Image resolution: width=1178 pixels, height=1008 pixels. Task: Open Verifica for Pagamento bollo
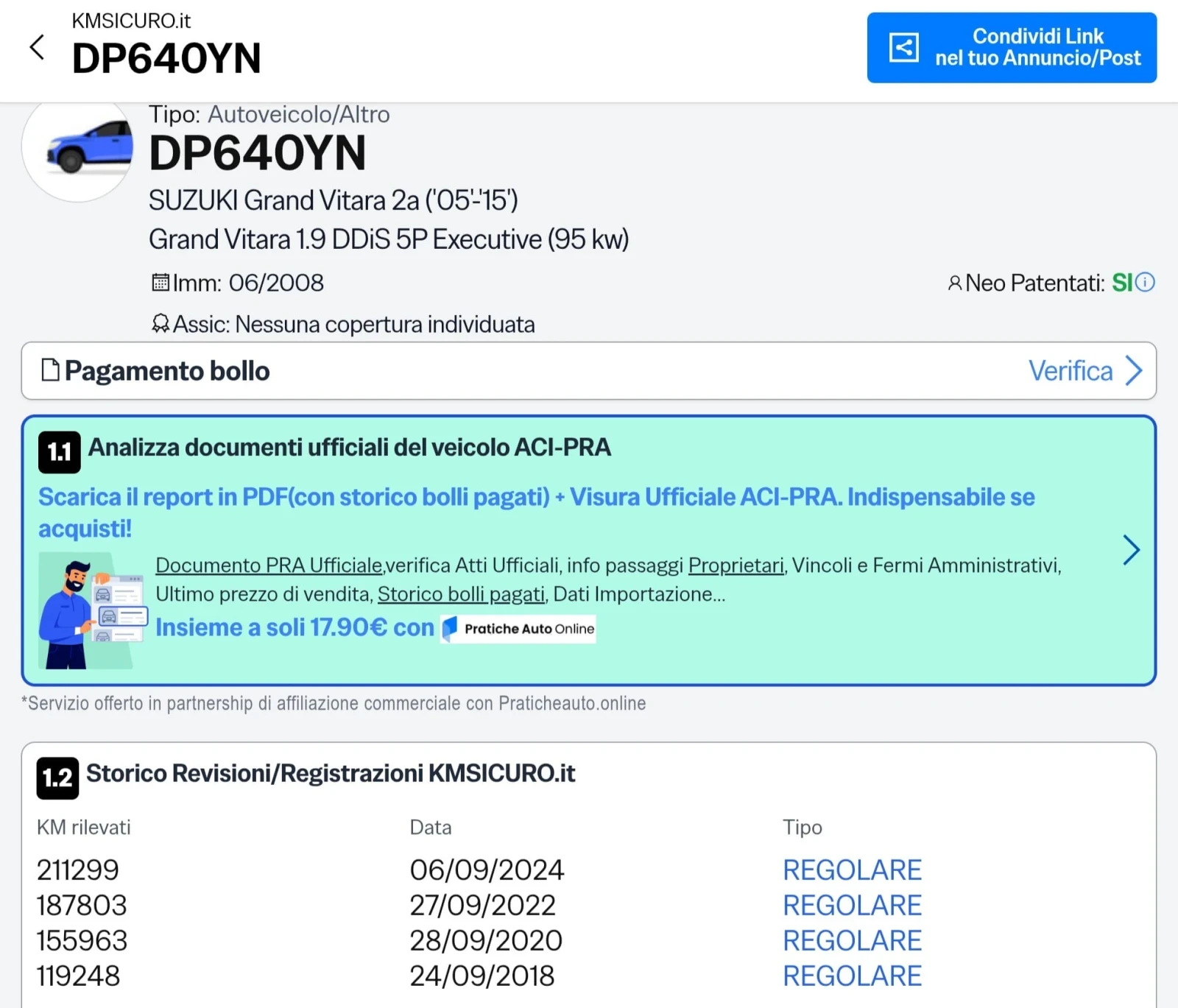coord(1084,371)
